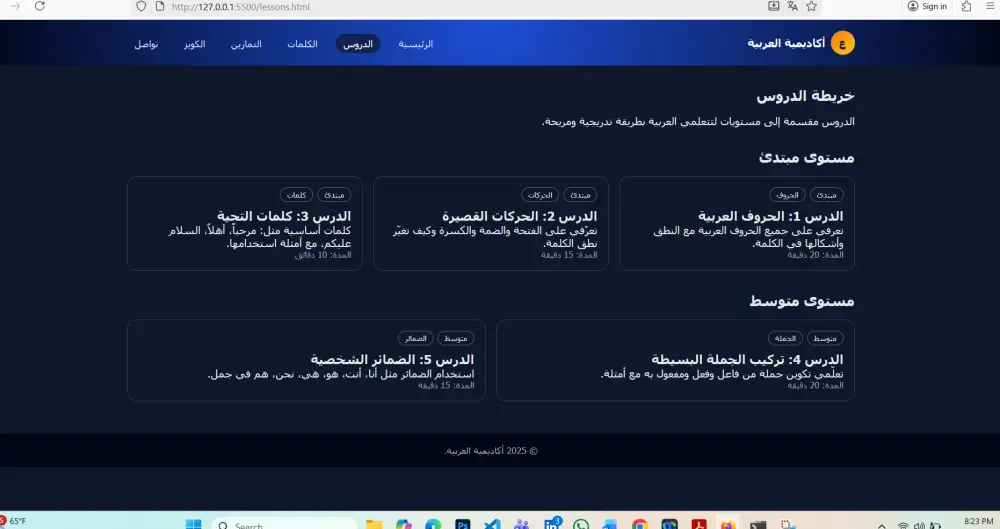Image resolution: width=1000 pixels, height=529 pixels.
Task: Open lesson card الدرس 1: الحروف العربية
Action: coord(737,223)
